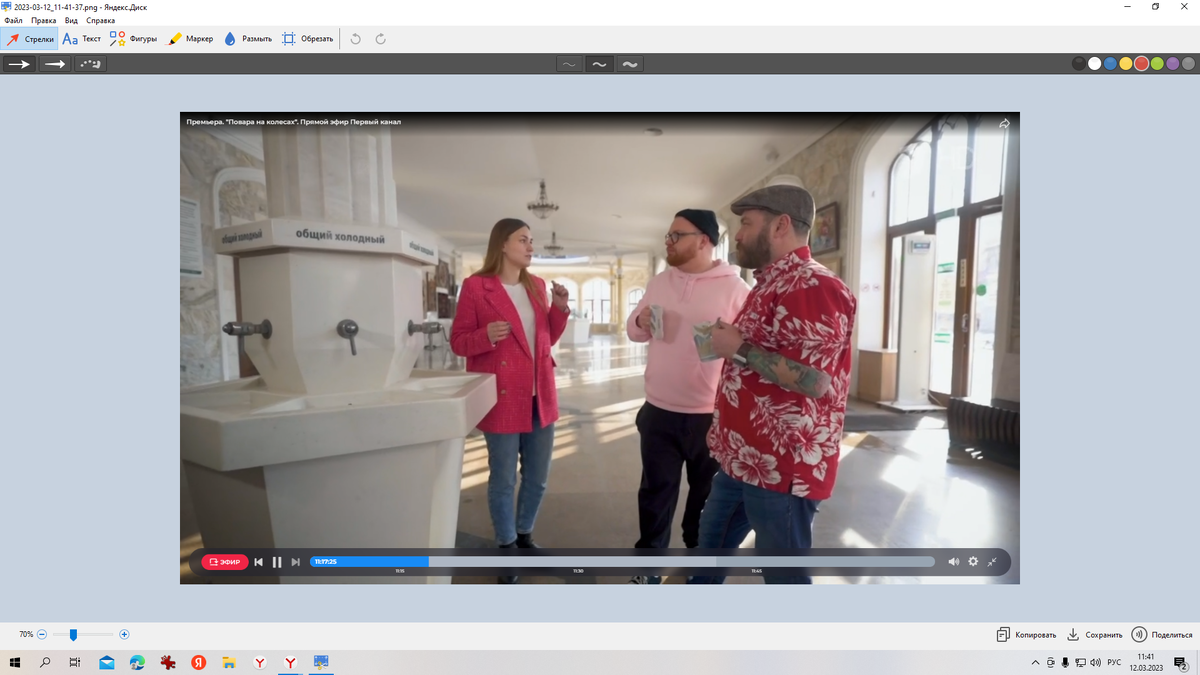Choose the Фигуры shapes tool

[133, 39]
